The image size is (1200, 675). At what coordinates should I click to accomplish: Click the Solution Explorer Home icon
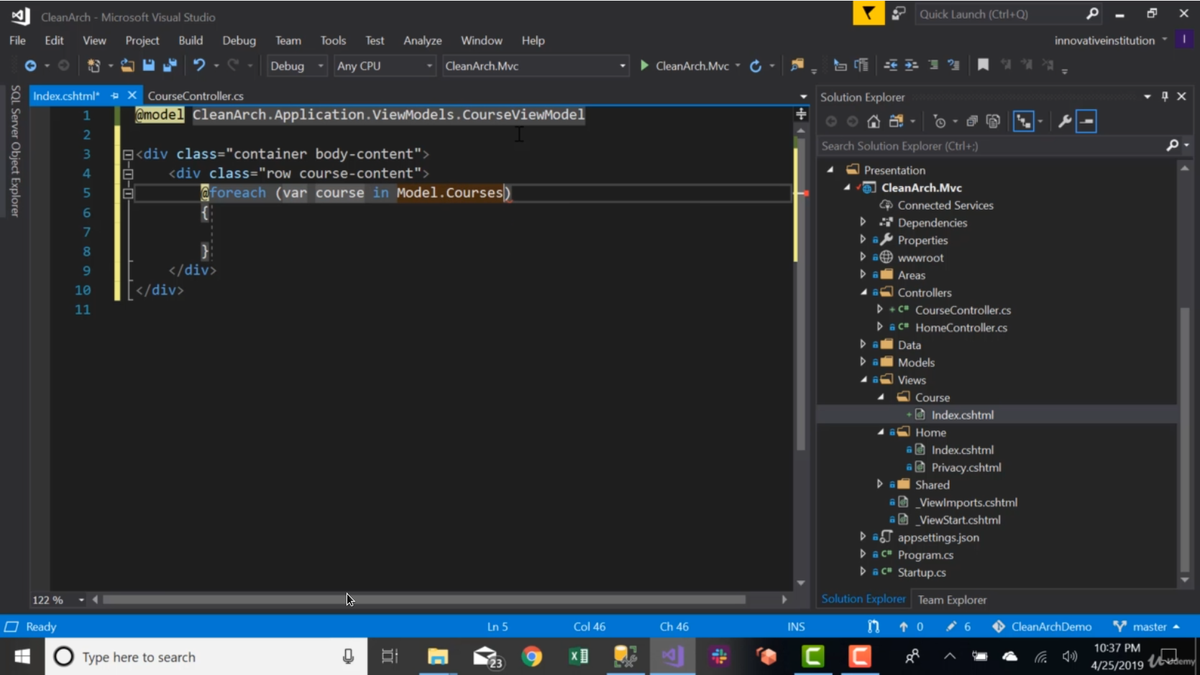[873, 122]
